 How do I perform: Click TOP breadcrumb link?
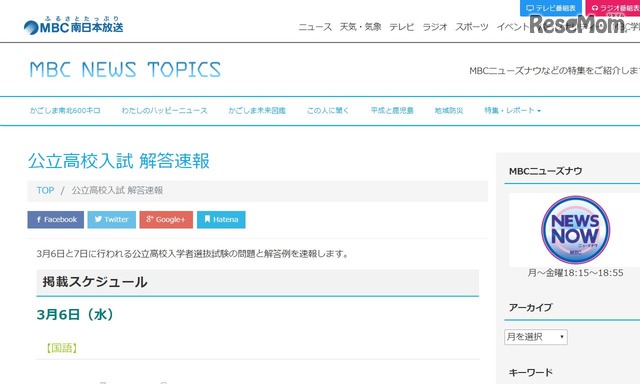(45, 191)
